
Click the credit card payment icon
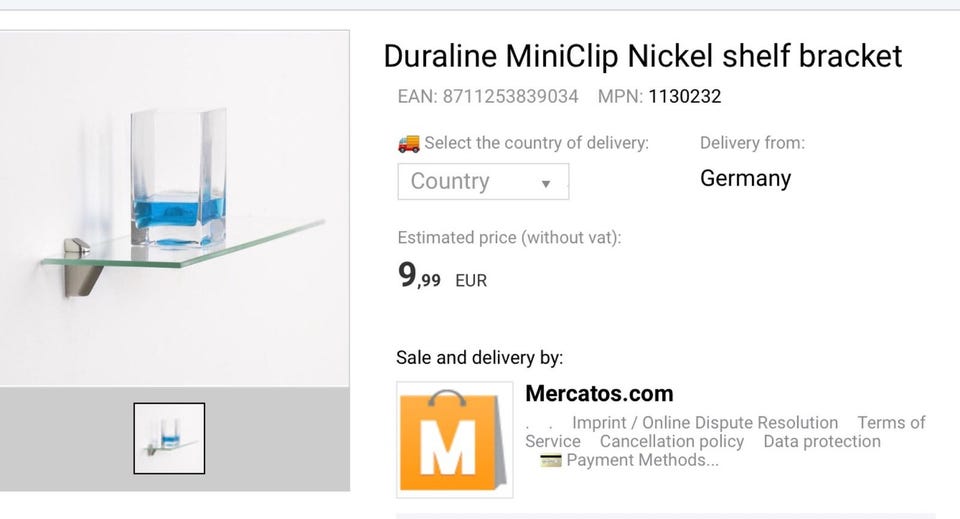tap(550, 461)
